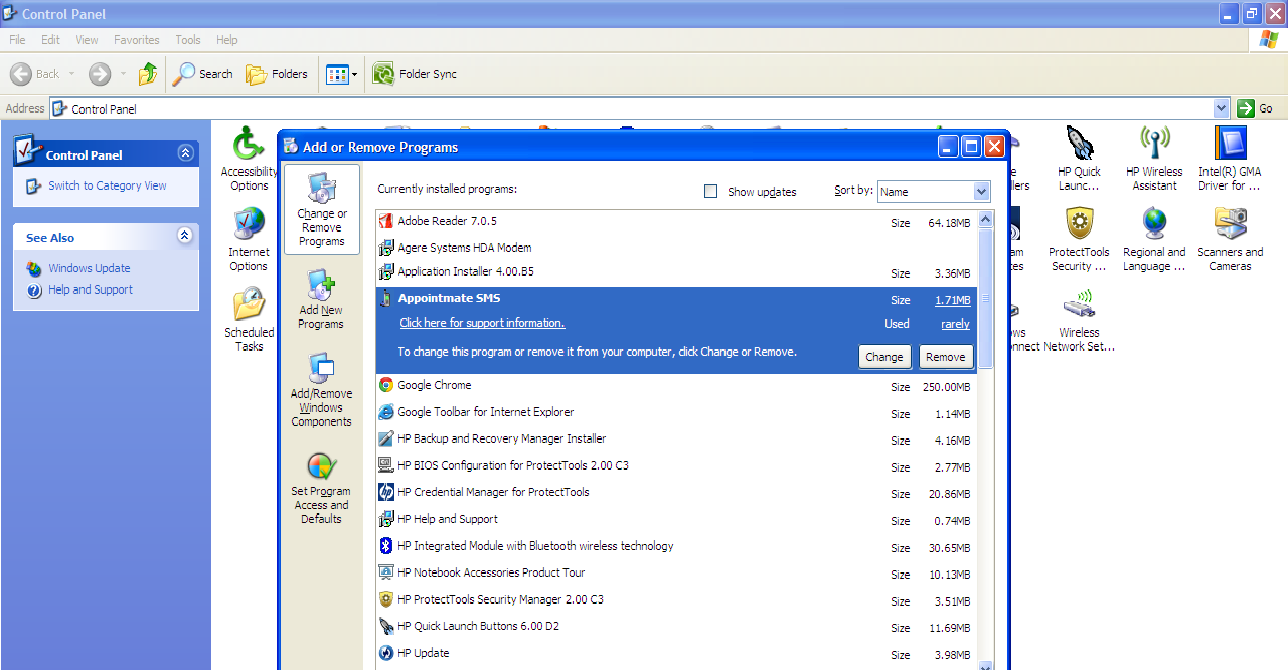
Task: Select the Google Chrome program entry
Action: point(676,386)
